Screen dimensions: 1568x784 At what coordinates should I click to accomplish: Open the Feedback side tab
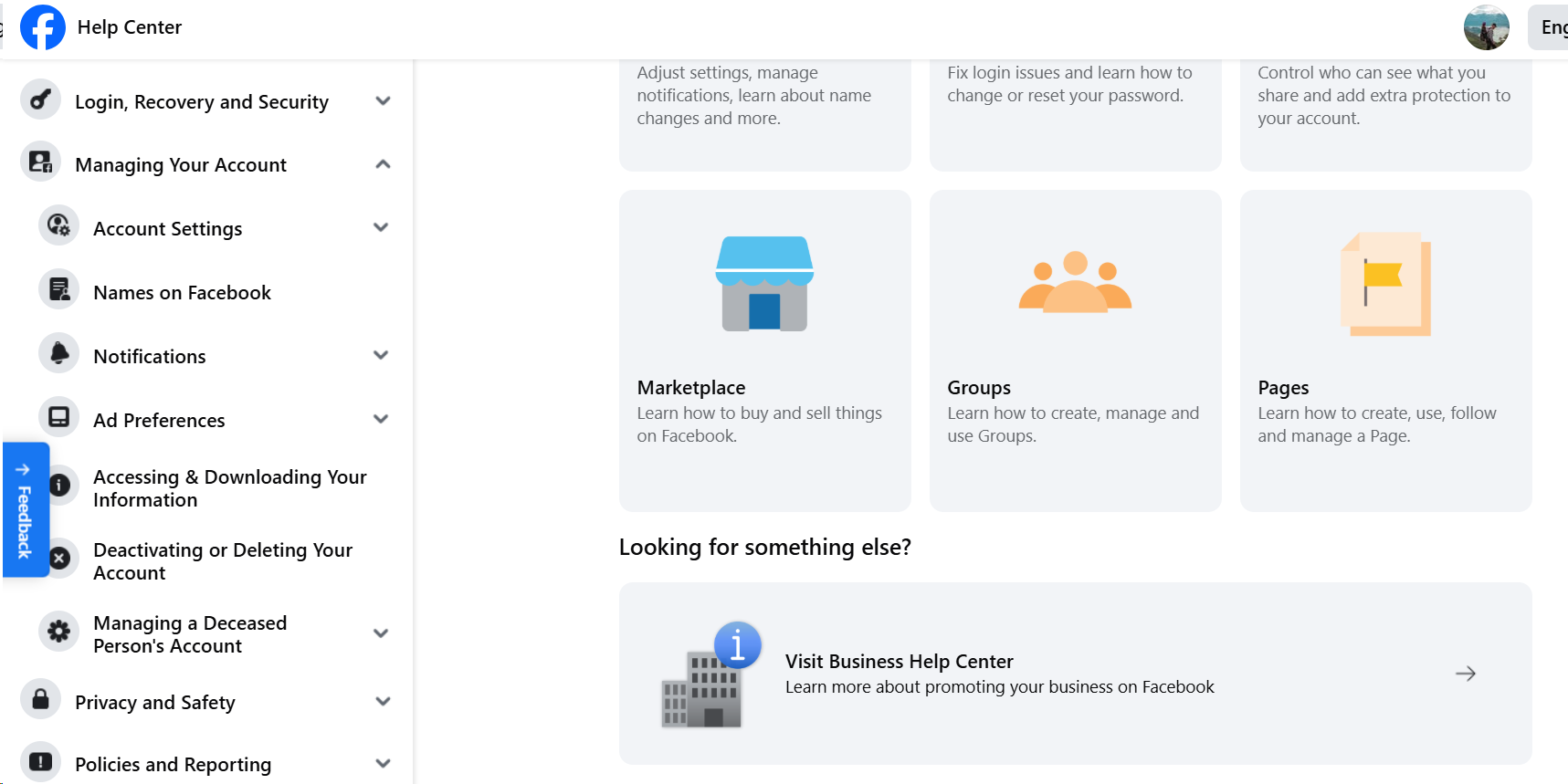[26, 509]
